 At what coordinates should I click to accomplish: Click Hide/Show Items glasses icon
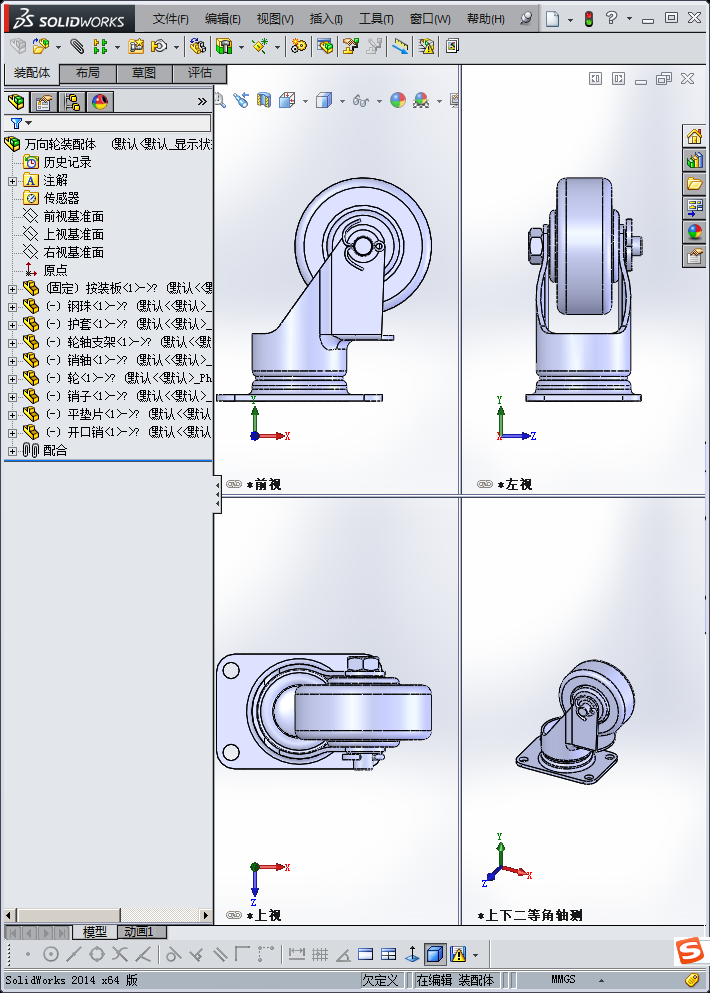click(360, 100)
